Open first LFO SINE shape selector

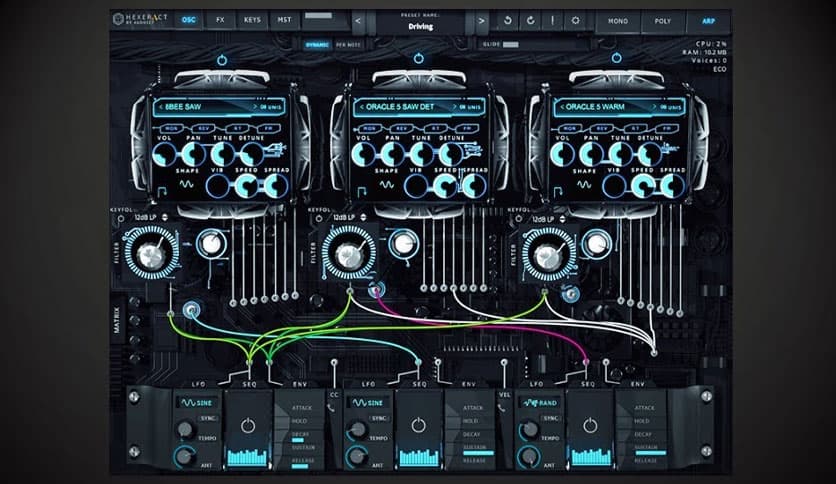click(x=196, y=403)
